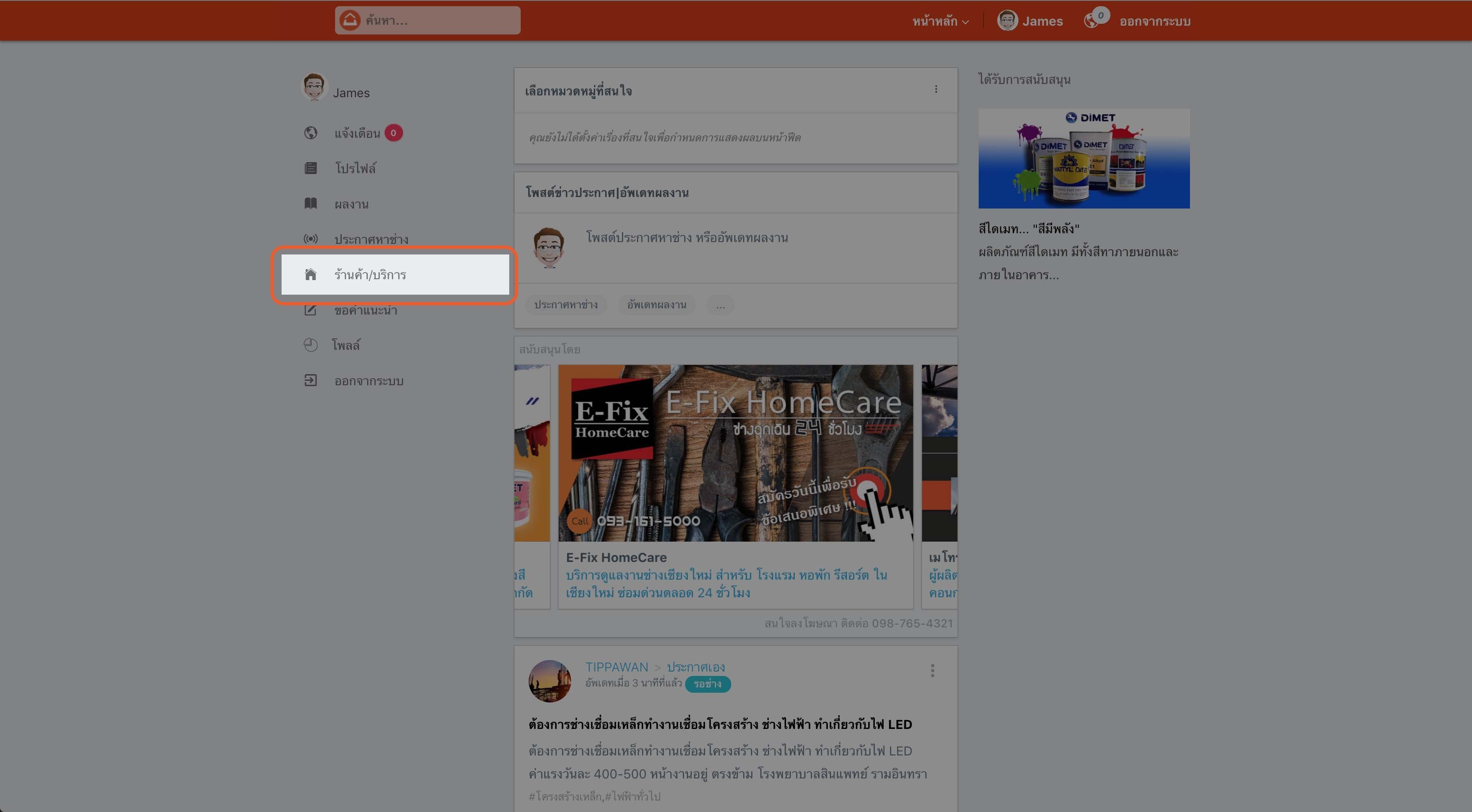
Task: Click the profile list icon beside โปรไฟล์
Action: pos(310,168)
